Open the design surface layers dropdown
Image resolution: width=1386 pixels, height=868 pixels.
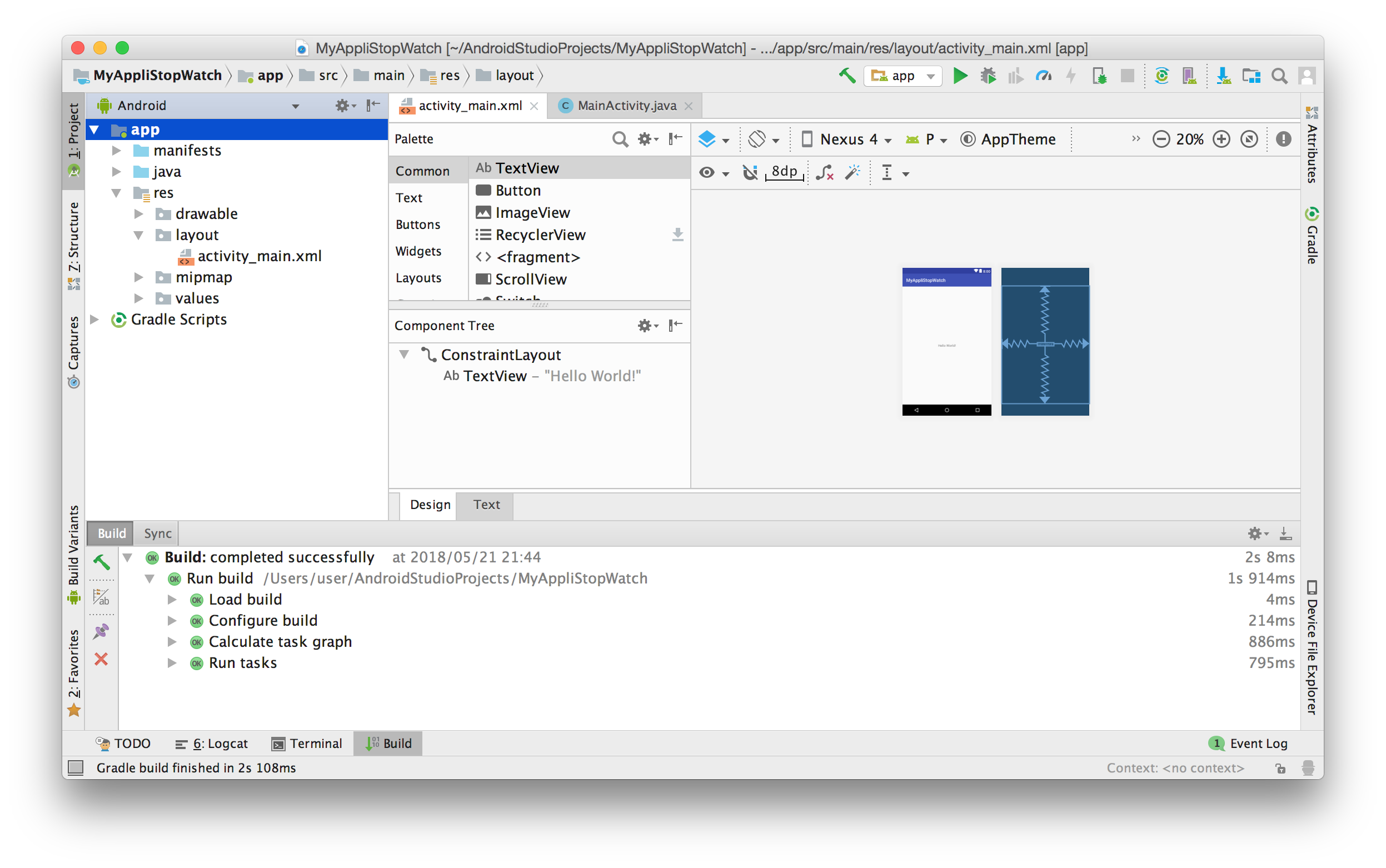coord(713,139)
